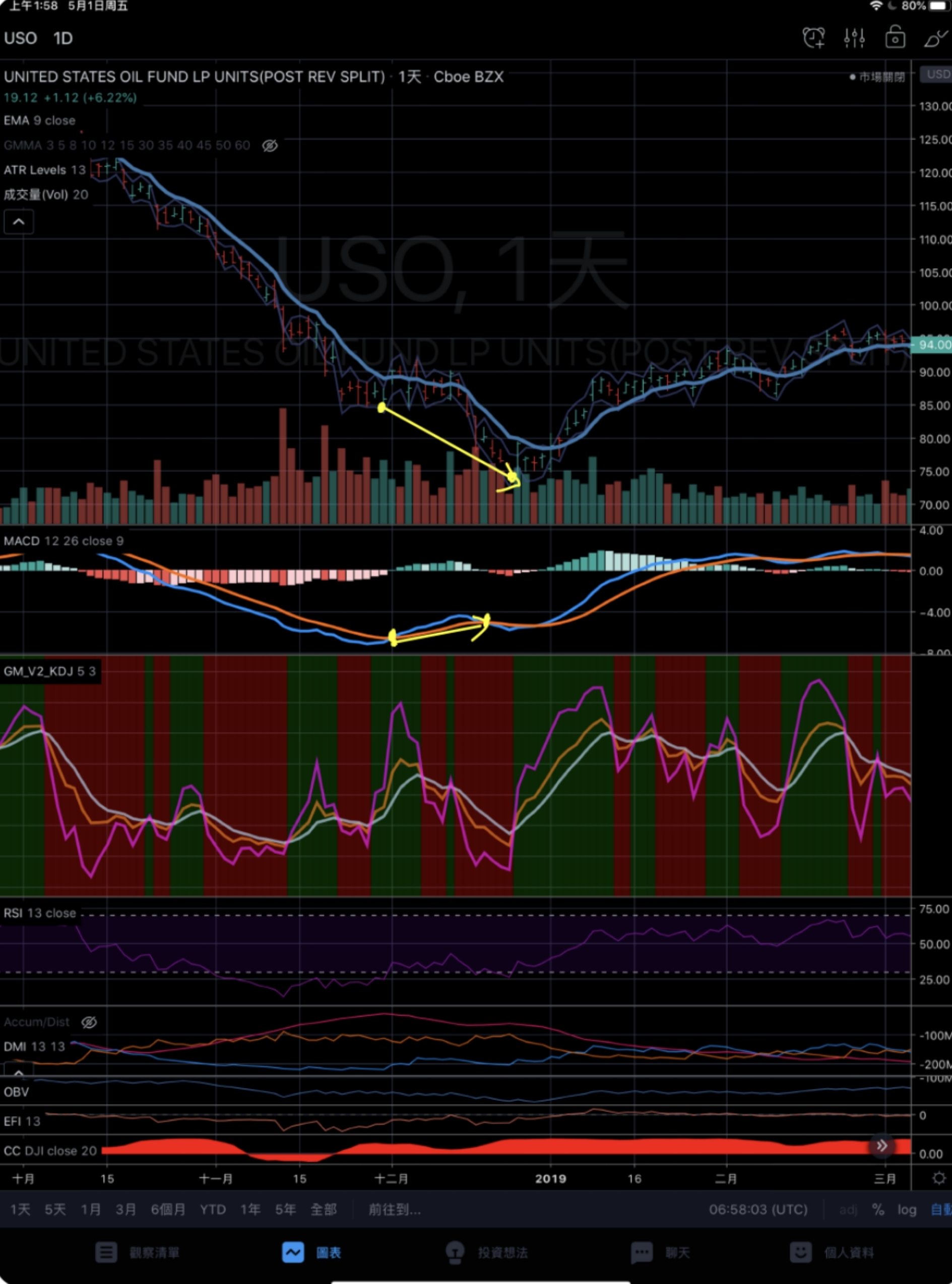Open the drawing tools brush icon
Image resolution: width=952 pixels, height=1284 pixels.
click(x=936, y=38)
